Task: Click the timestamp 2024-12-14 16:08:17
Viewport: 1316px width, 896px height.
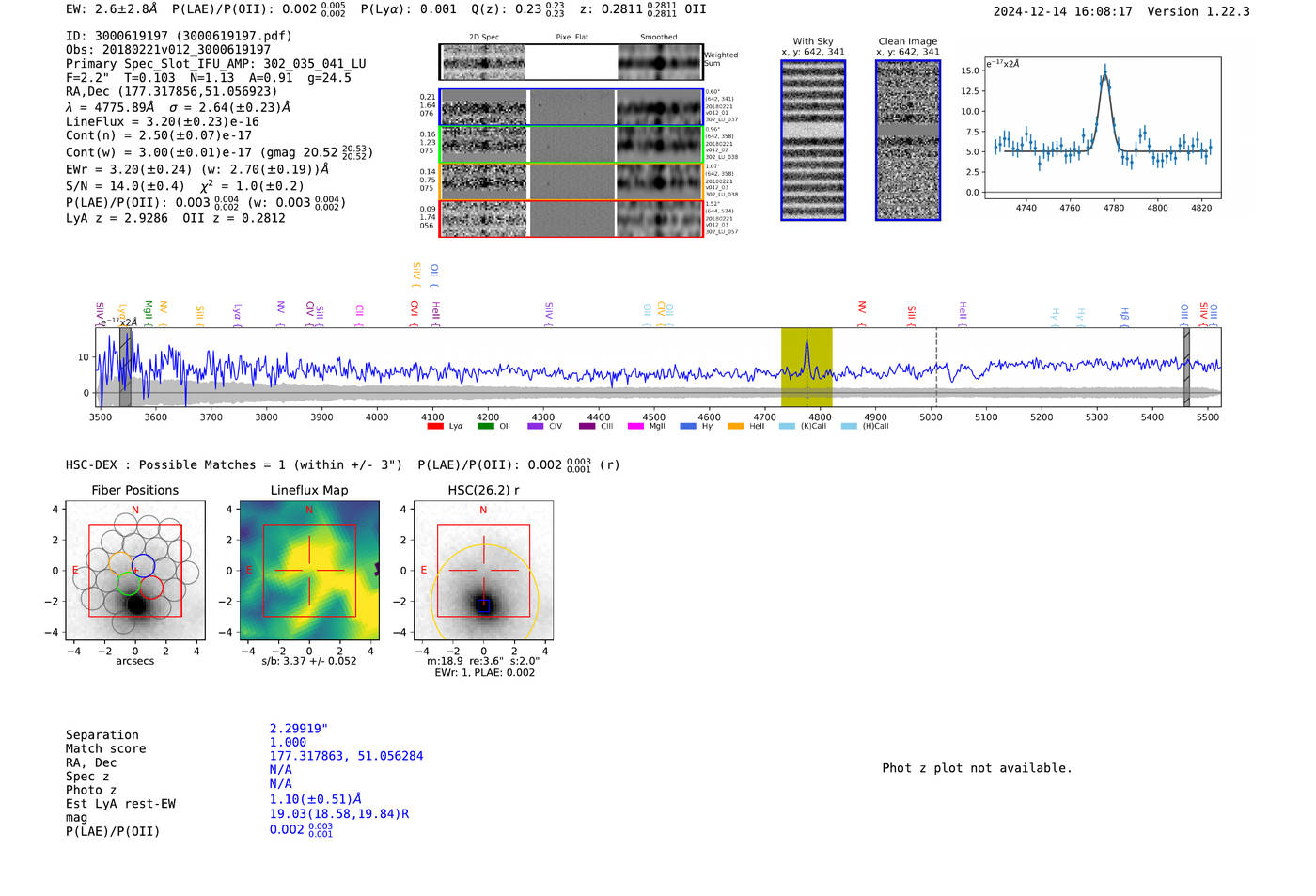Action: 1063,11
